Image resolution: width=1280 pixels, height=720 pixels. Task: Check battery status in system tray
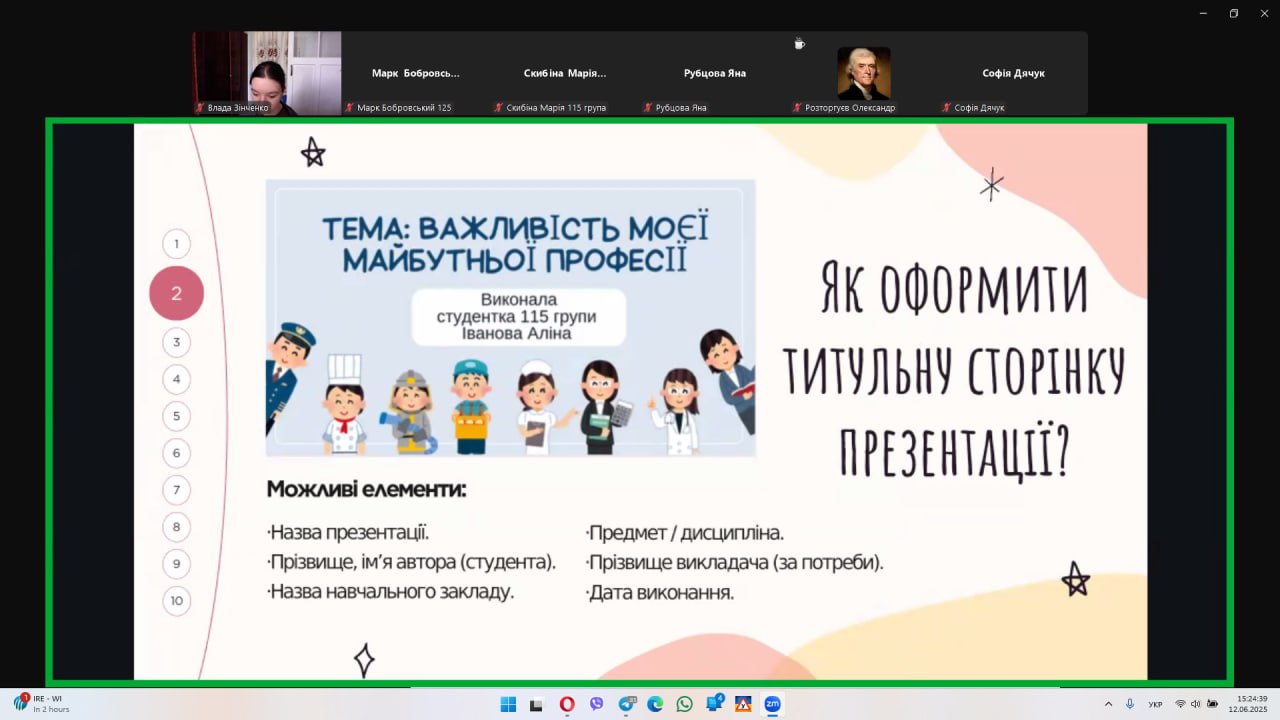(1212, 704)
